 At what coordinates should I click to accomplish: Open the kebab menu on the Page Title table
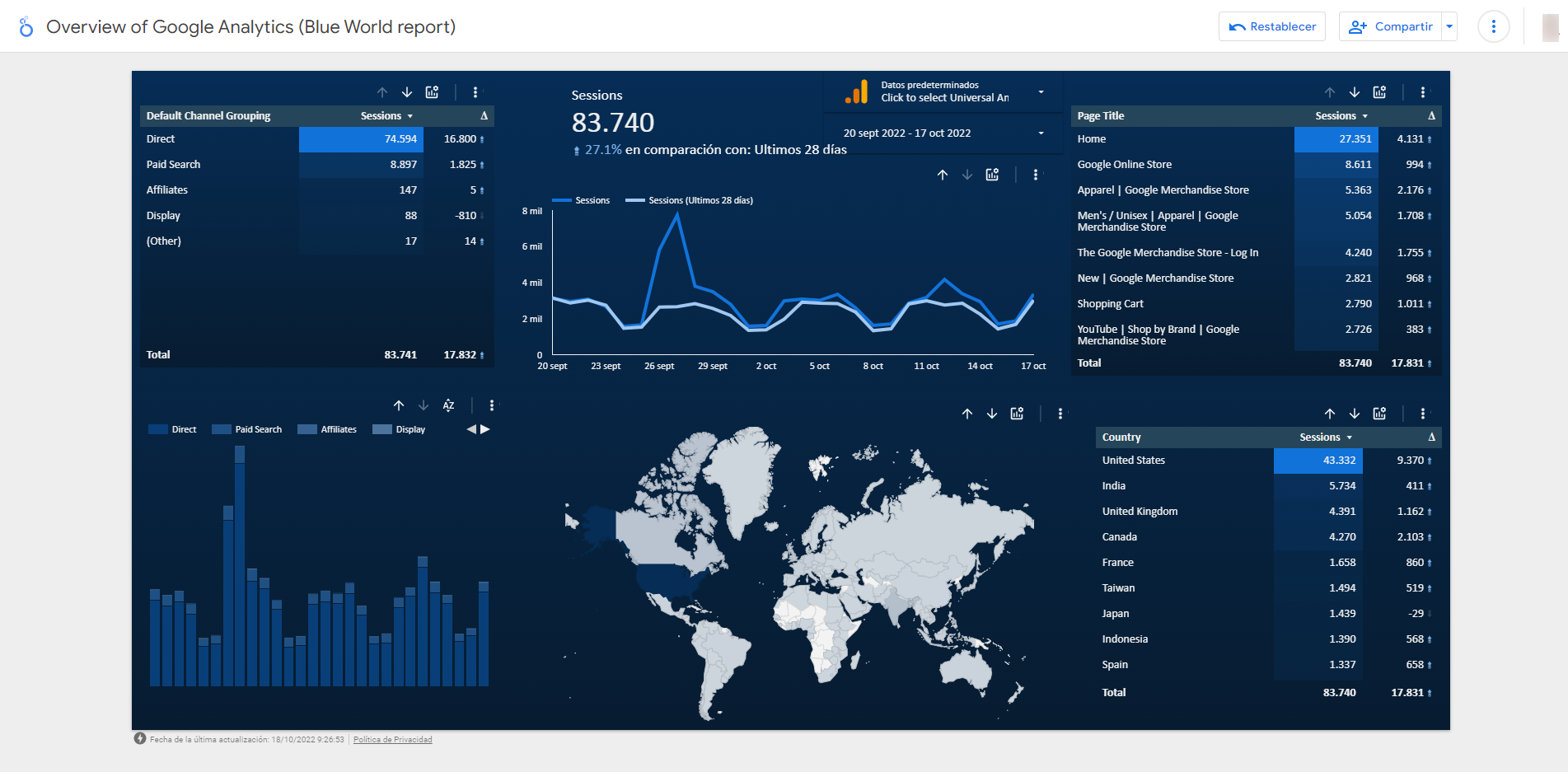tap(1423, 92)
